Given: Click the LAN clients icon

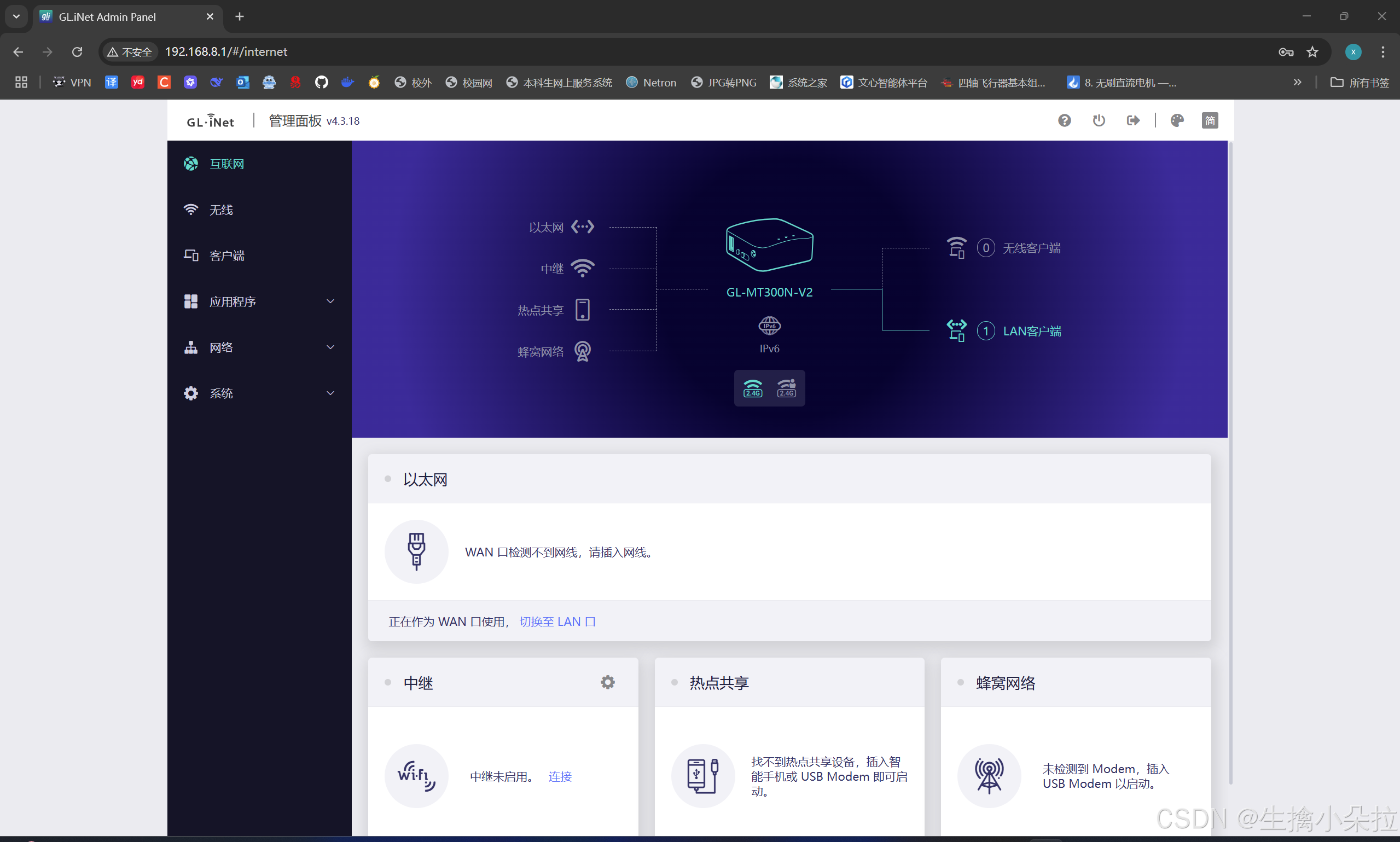Looking at the screenshot, I should (x=956, y=330).
